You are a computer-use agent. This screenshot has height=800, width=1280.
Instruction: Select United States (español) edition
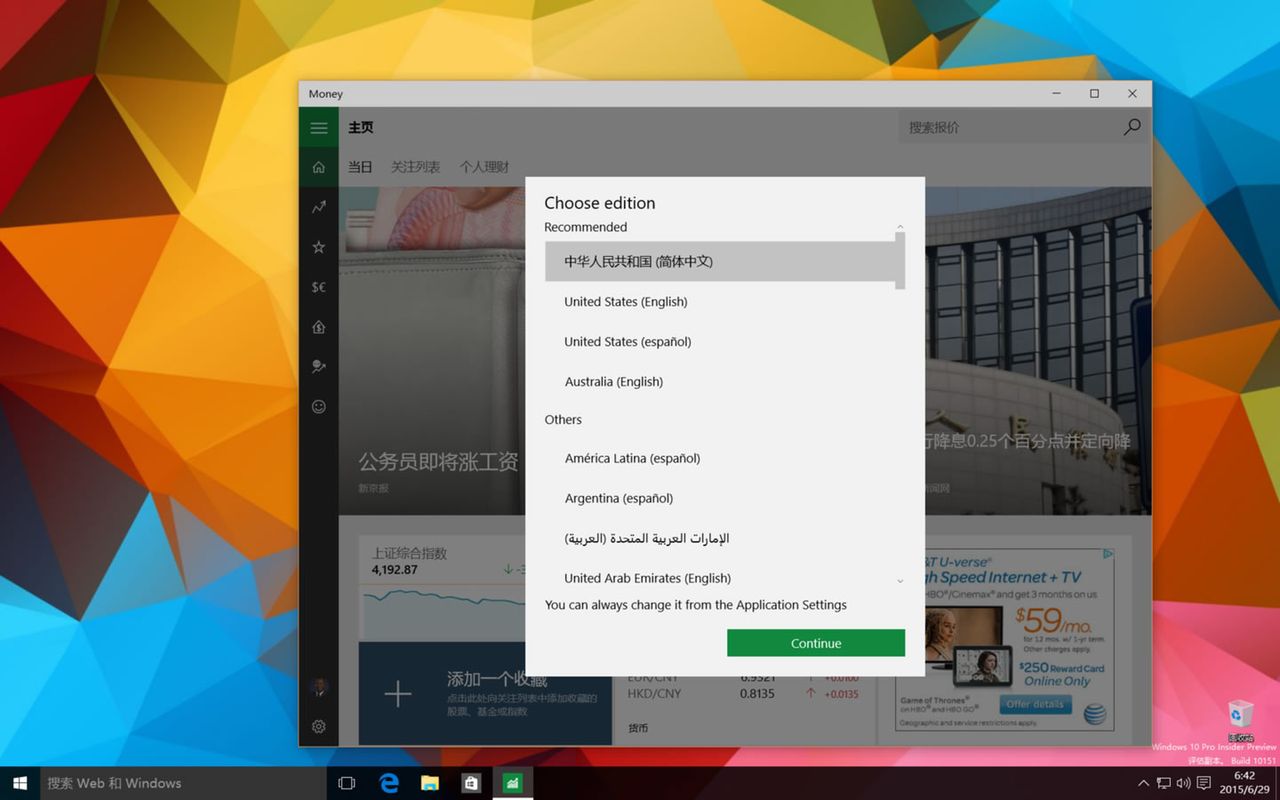click(720, 341)
